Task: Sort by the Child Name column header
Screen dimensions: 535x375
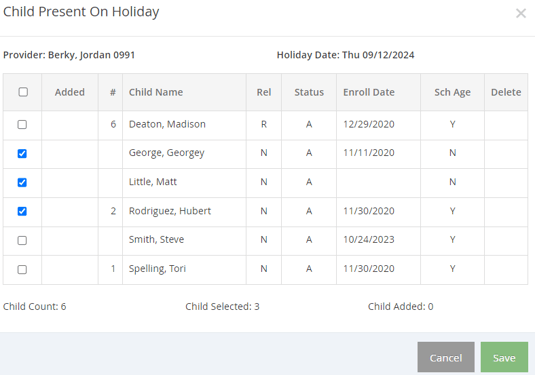Action: pyautogui.click(x=156, y=92)
